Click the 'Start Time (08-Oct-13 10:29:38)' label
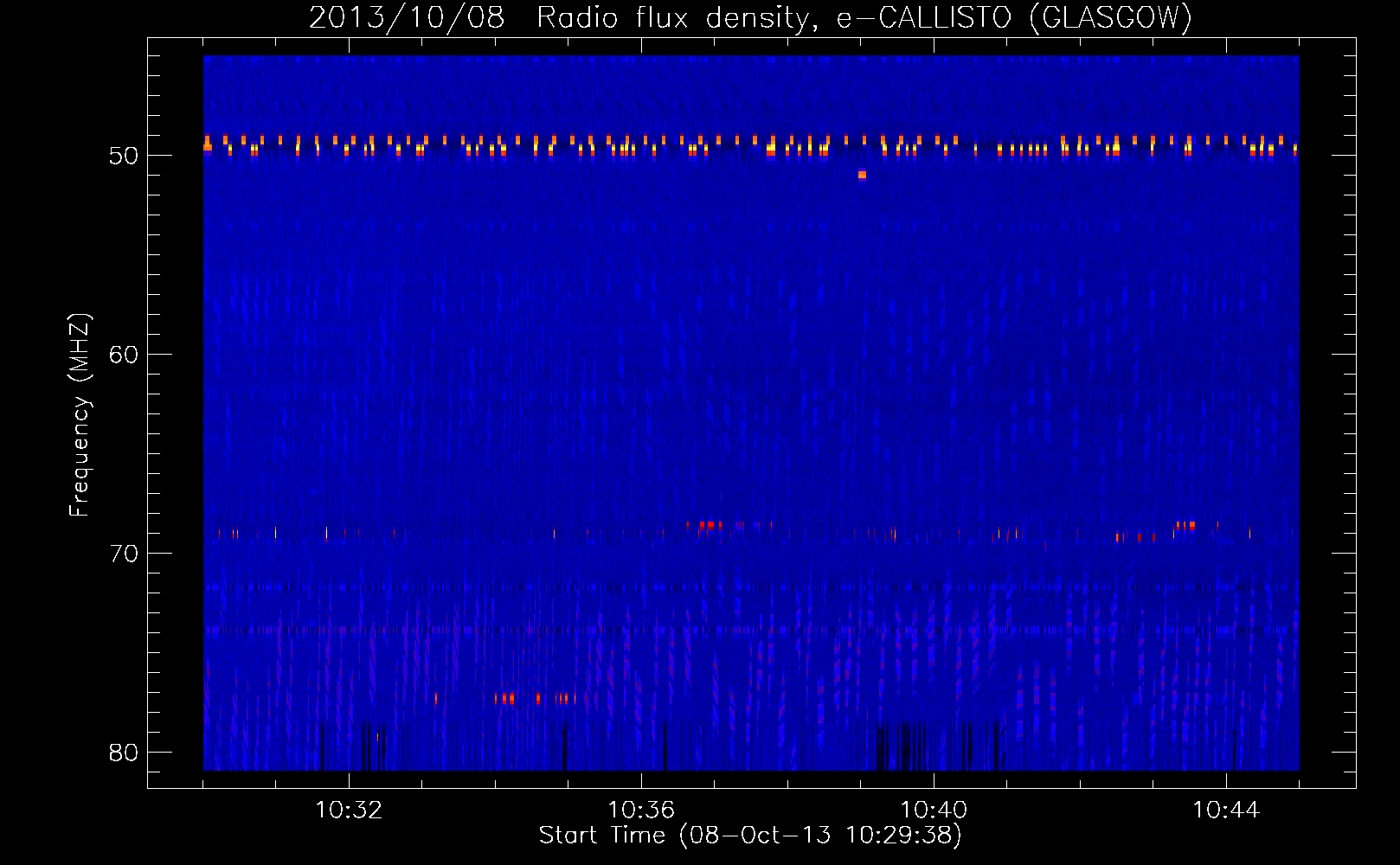 (750, 836)
